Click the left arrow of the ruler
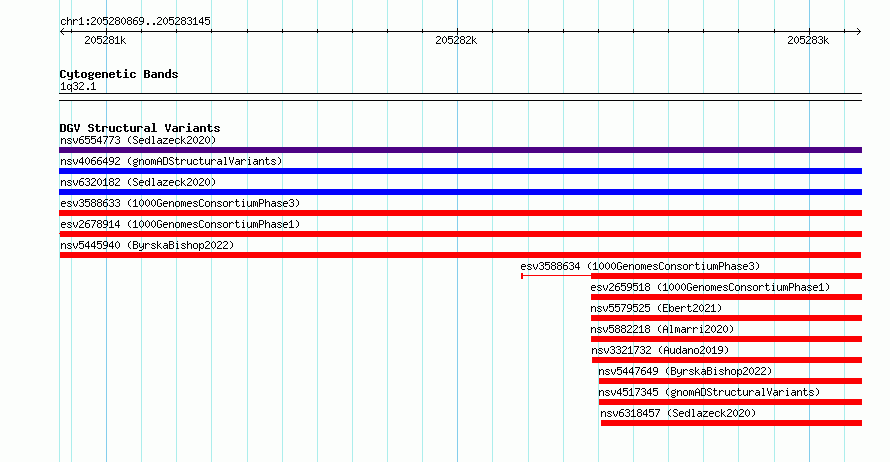The image size is (890, 462). pos(62,31)
